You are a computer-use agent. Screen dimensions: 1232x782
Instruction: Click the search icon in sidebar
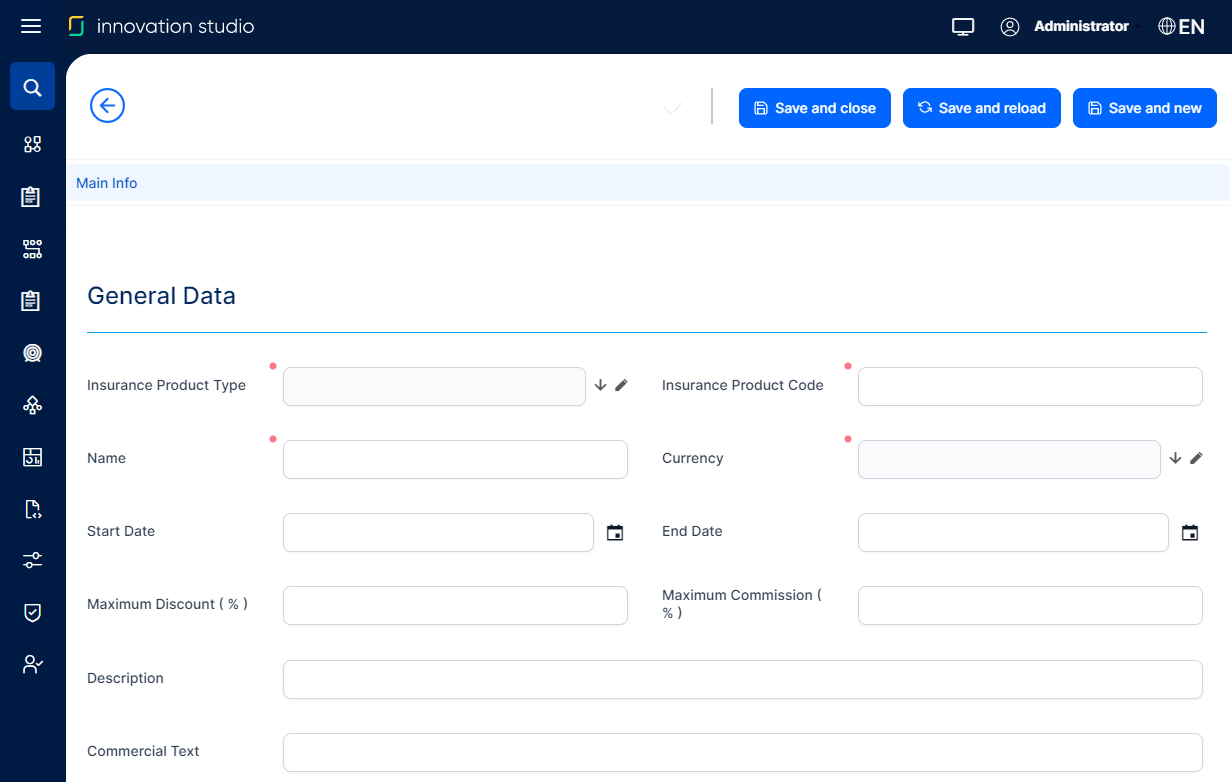[x=32, y=87]
